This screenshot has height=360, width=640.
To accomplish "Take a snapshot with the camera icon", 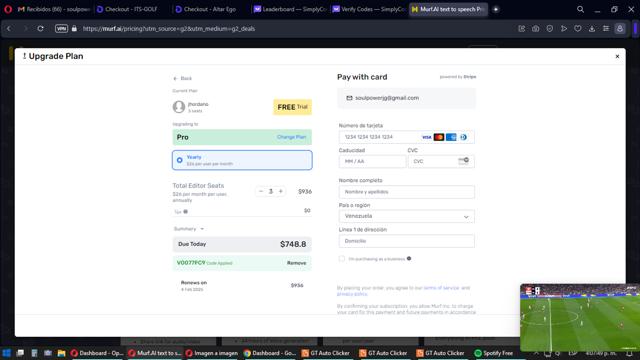I will click(x=536, y=29).
